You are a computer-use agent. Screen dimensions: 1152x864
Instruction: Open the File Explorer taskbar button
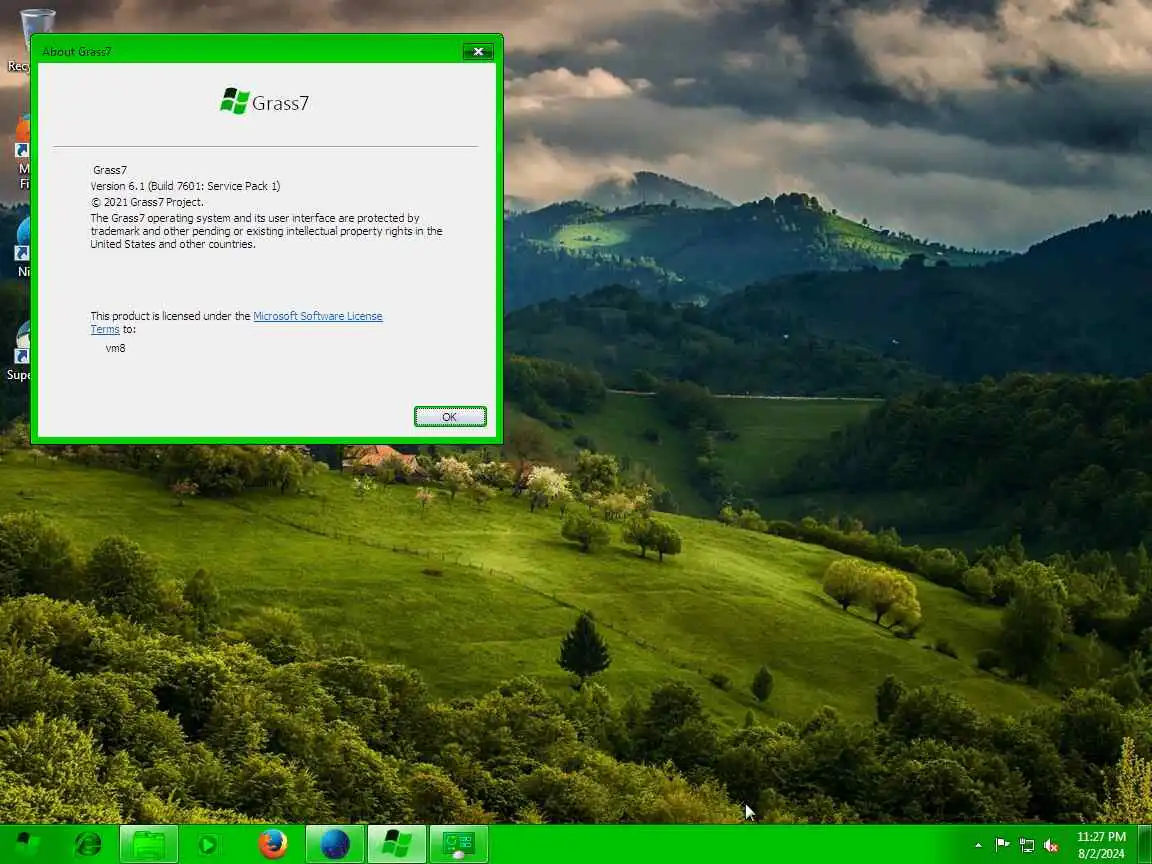[x=149, y=843]
